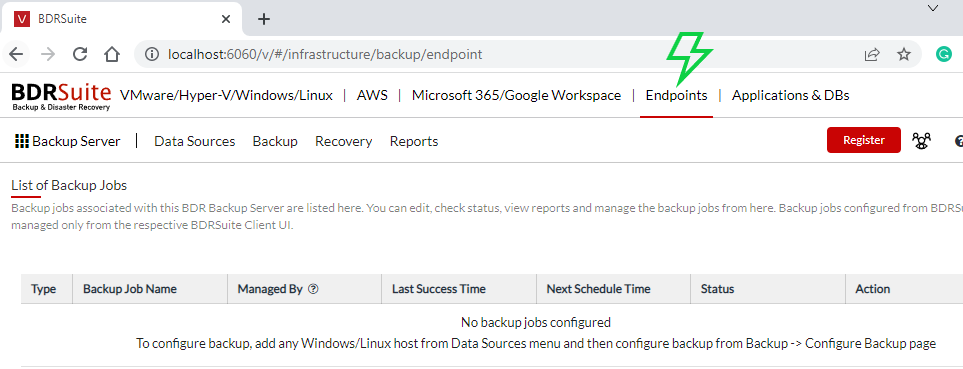This screenshot has height=369, width=963.
Task: Click the browser back arrow
Action: (x=16, y=54)
